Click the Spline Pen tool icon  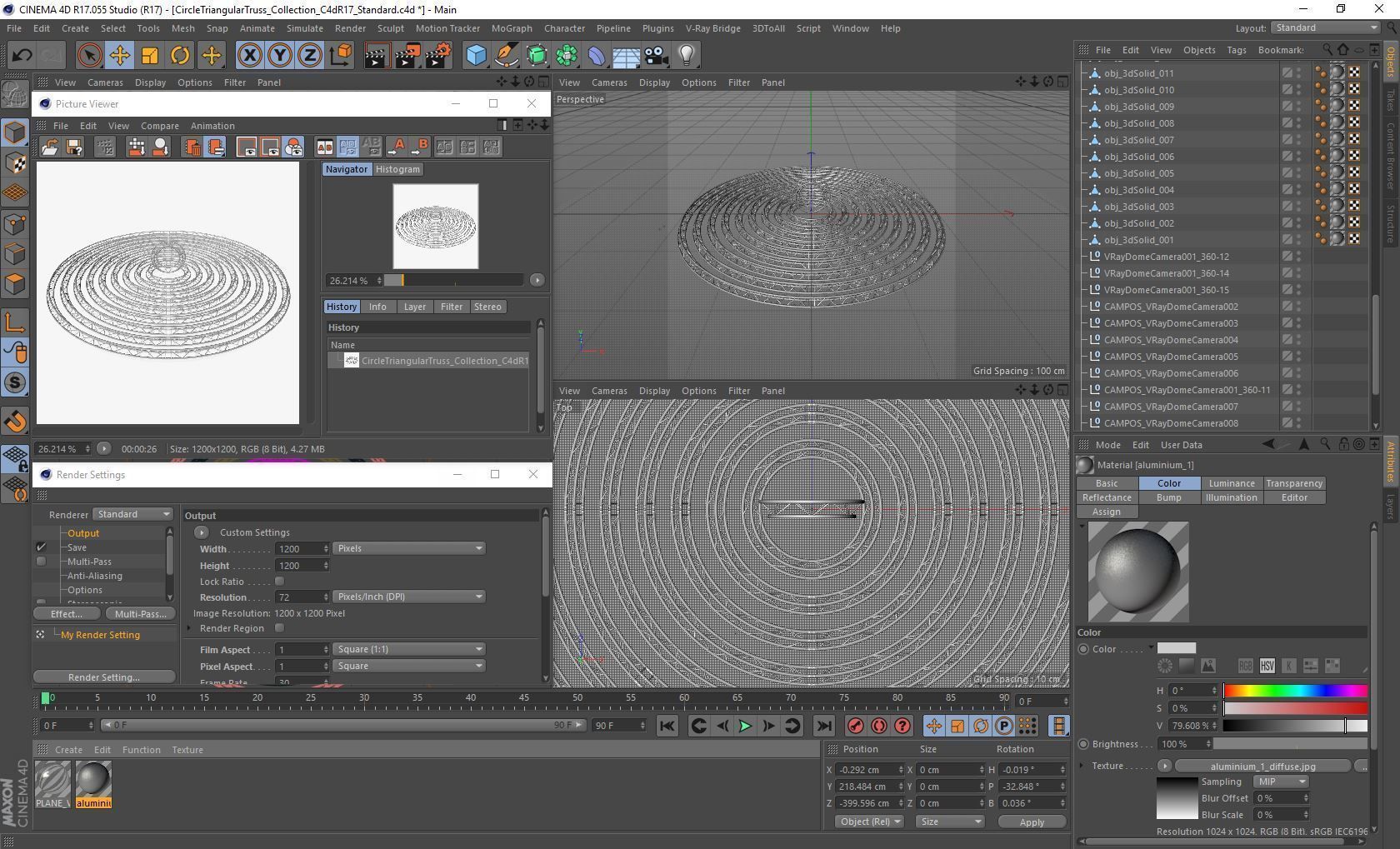coord(506,56)
